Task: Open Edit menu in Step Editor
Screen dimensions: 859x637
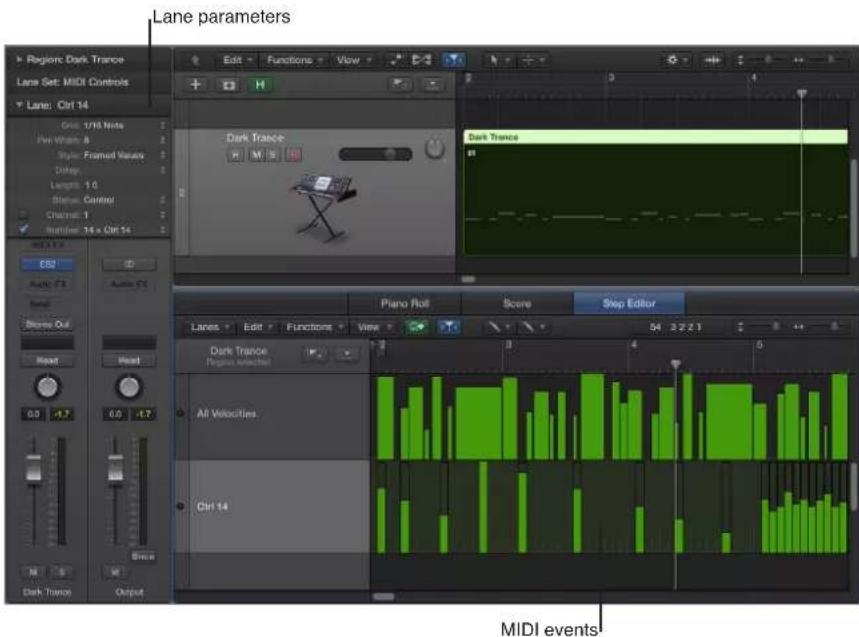Action: (x=257, y=327)
